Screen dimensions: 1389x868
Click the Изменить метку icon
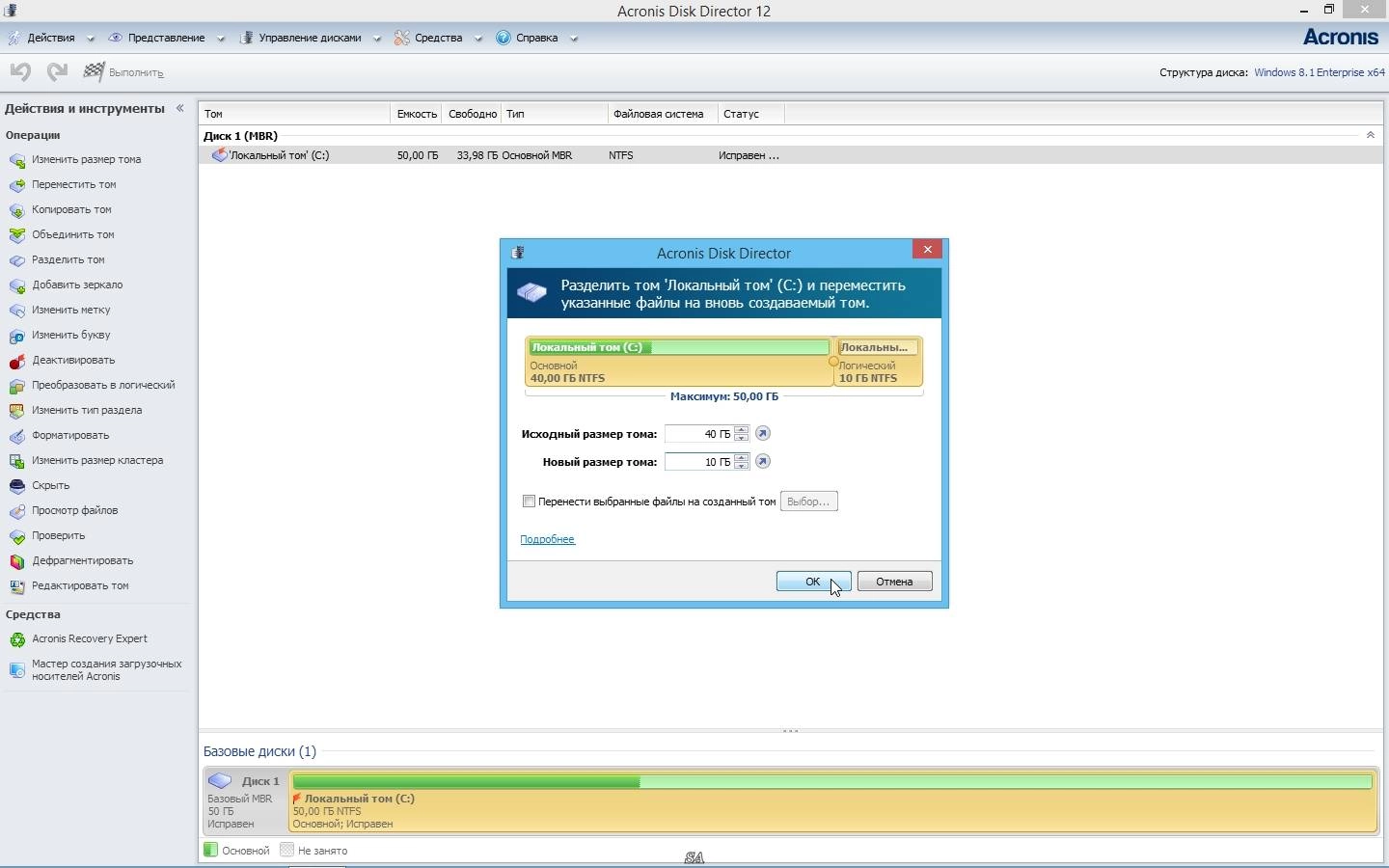(16, 311)
